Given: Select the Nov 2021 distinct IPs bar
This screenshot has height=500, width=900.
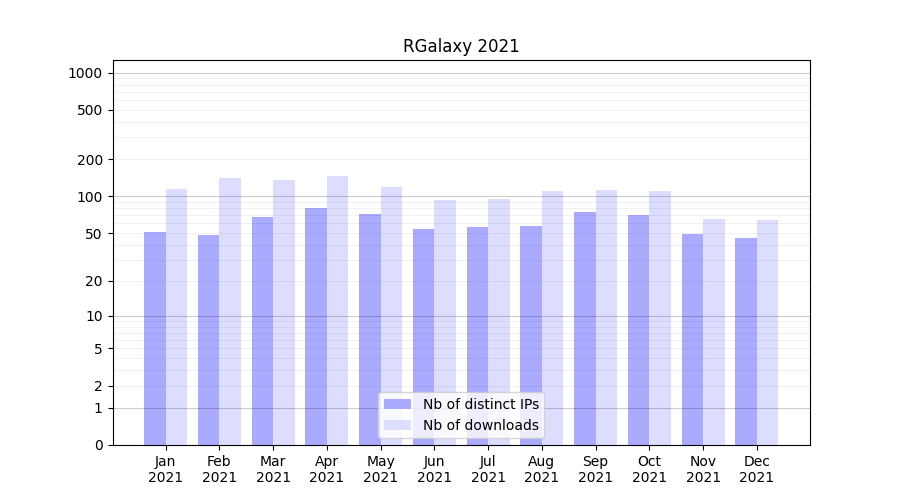Looking at the screenshot, I should [x=693, y=339].
